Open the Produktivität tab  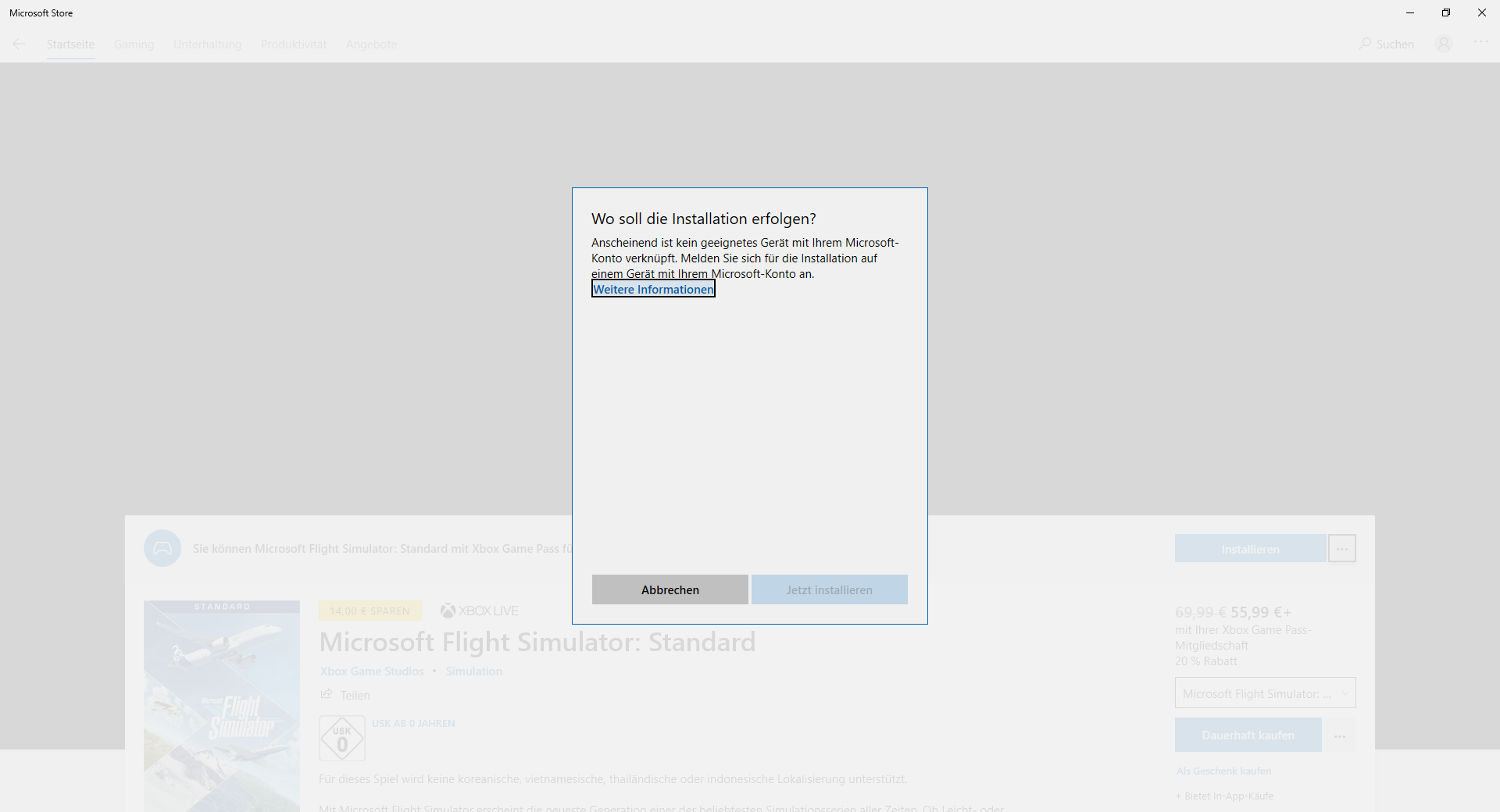point(294,45)
